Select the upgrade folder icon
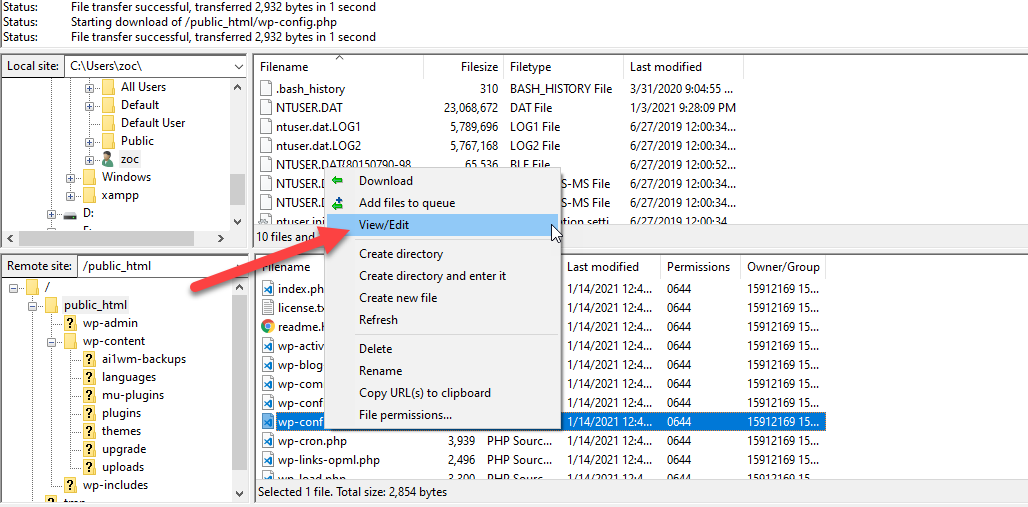This screenshot has width=1028, height=507. [x=89, y=449]
